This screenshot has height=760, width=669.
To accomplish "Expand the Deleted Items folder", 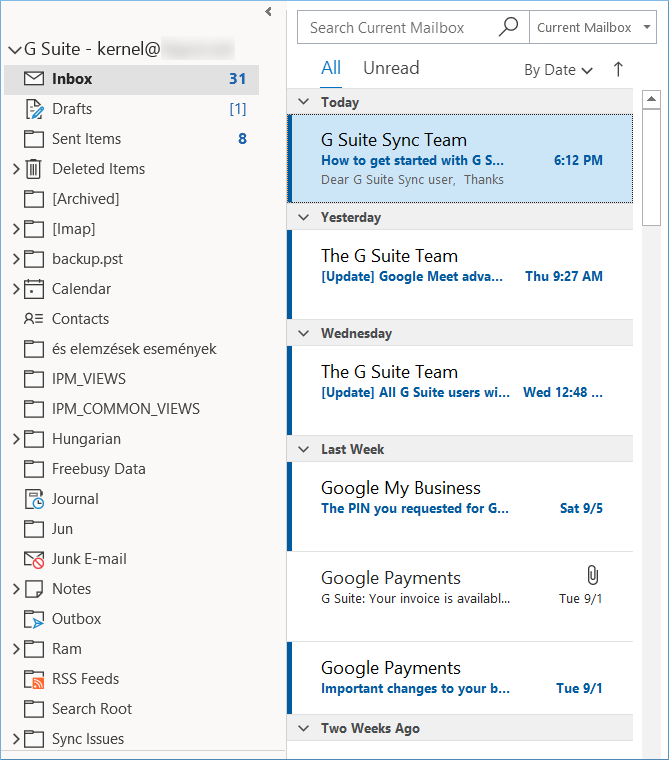I will (16, 169).
